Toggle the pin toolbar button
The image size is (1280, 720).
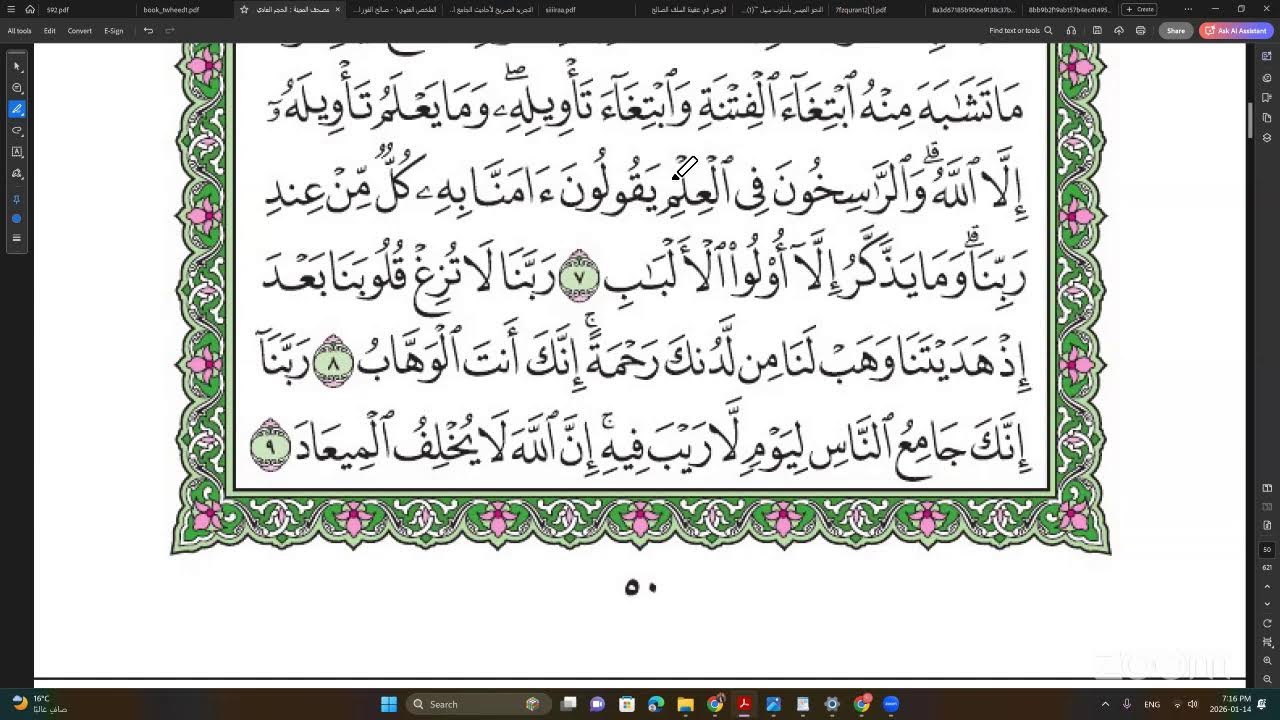click(17, 200)
